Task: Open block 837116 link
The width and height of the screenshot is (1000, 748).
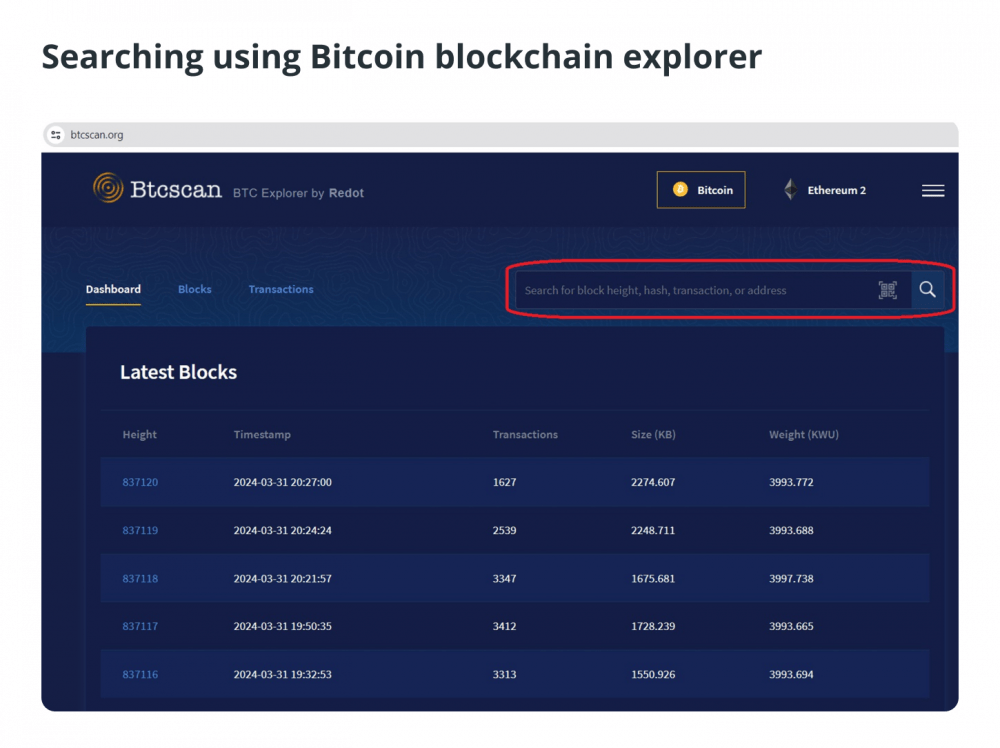Action: (140, 674)
